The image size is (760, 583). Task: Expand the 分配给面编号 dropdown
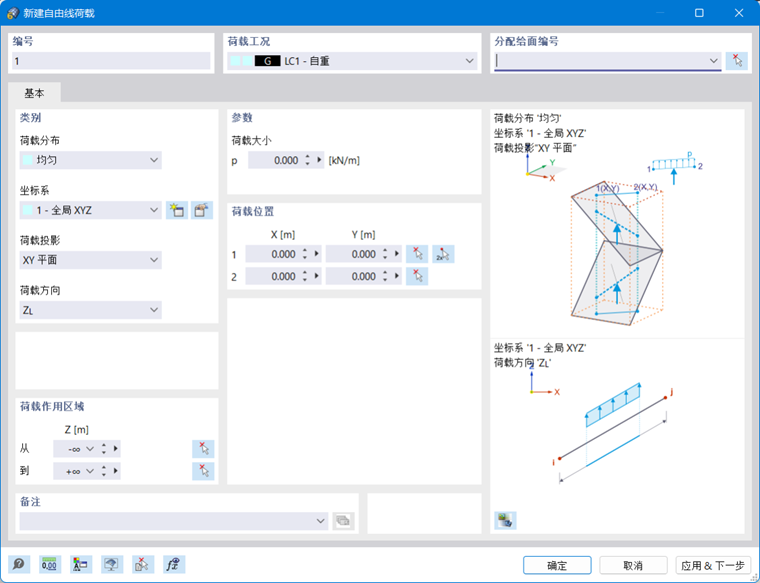pos(713,61)
